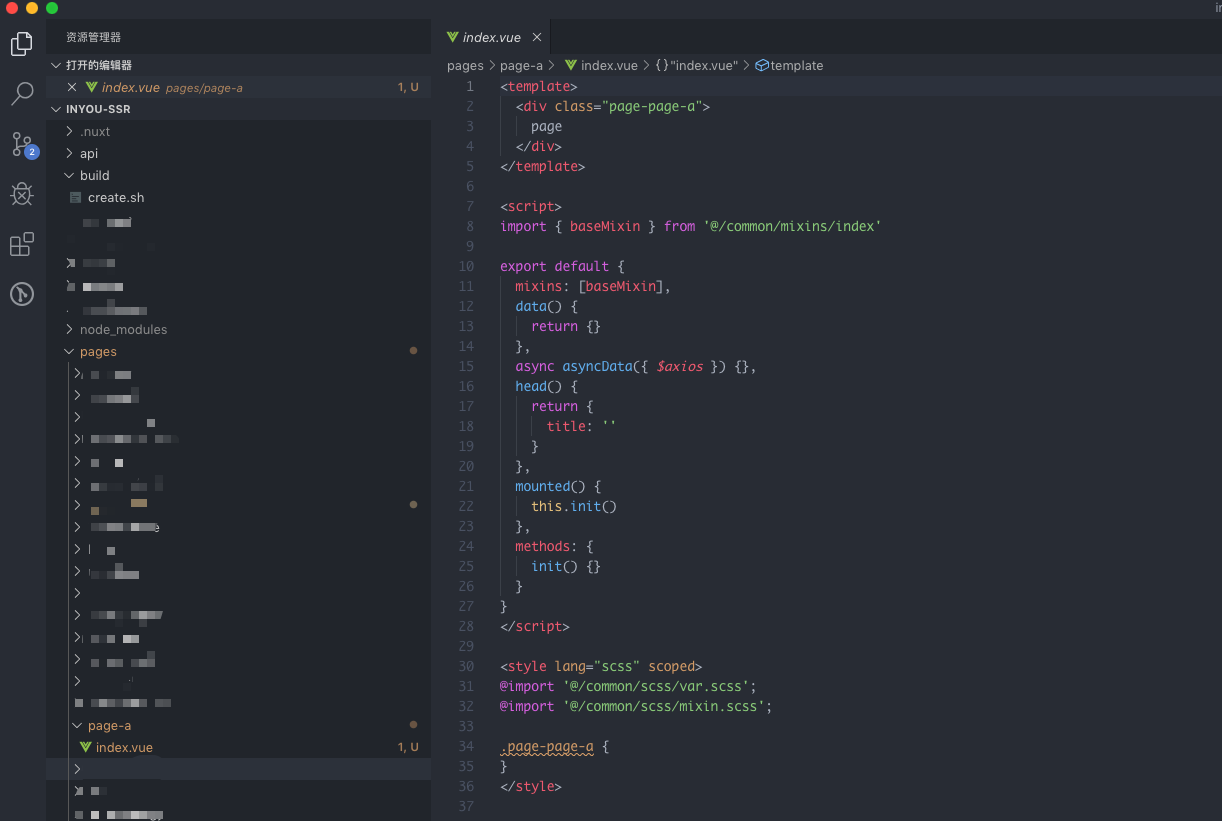Expand the node_modules folder
Image resolution: width=1222 pixels, height=821 pixels.
click(123, 330)
